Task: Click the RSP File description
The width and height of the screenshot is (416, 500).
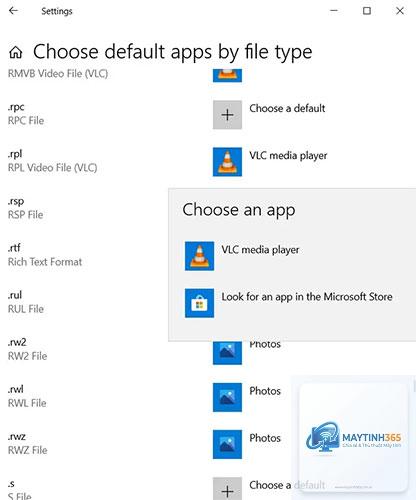Action: point(26,215)
